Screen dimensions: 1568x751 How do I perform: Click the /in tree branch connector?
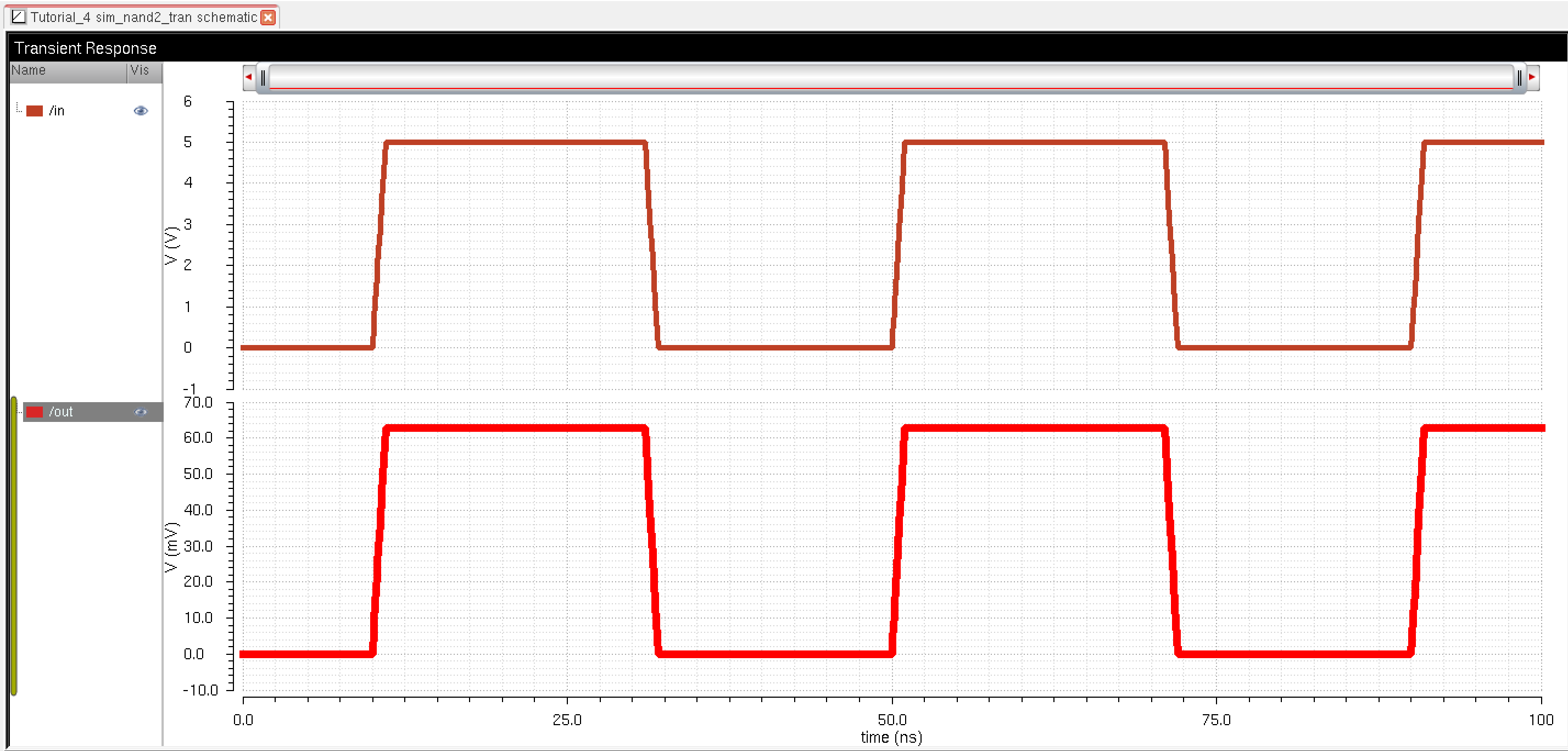click(x=19, y=109)
